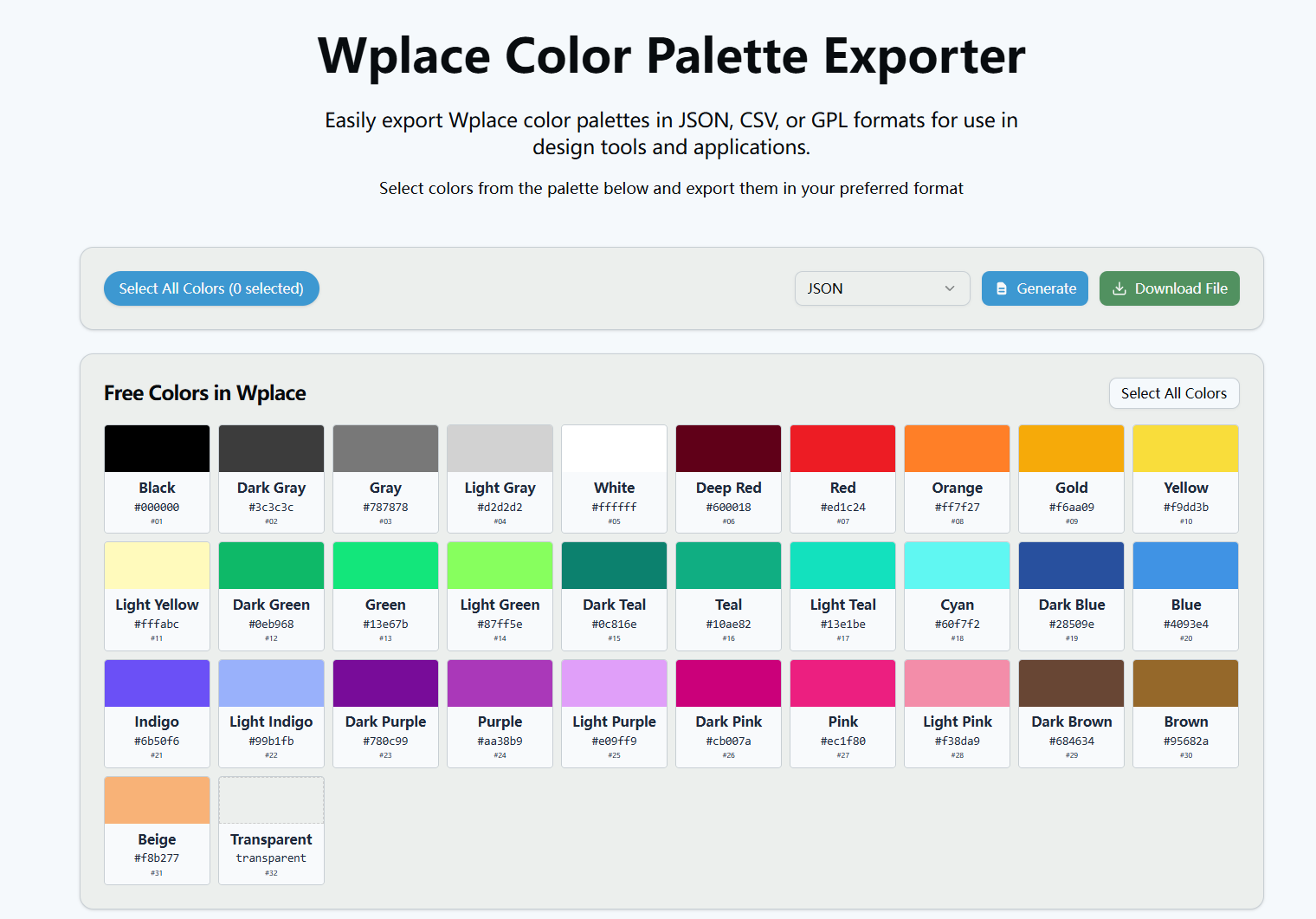Select the Black color swatch
Image resolution: width=1316 pixels, height=919 pixels.
coord(157,448)
